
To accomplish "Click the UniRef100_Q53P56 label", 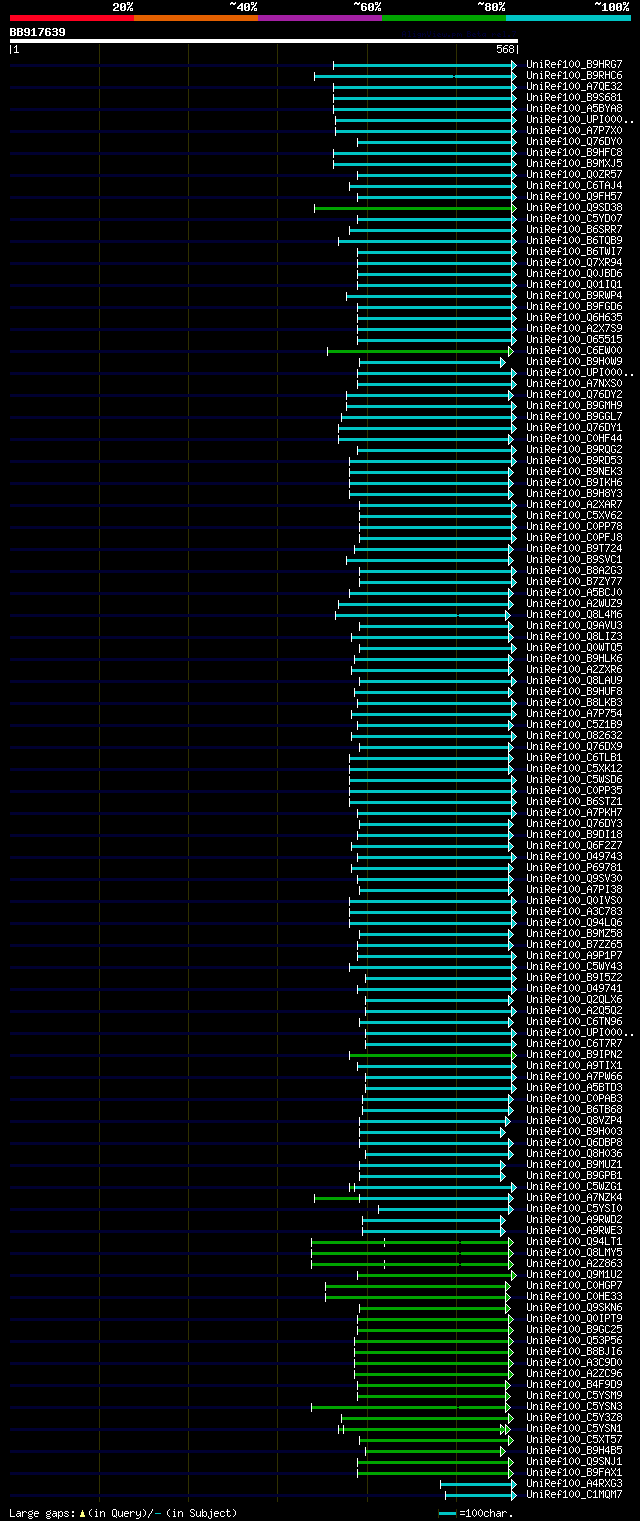I will tap(573, 1340).
